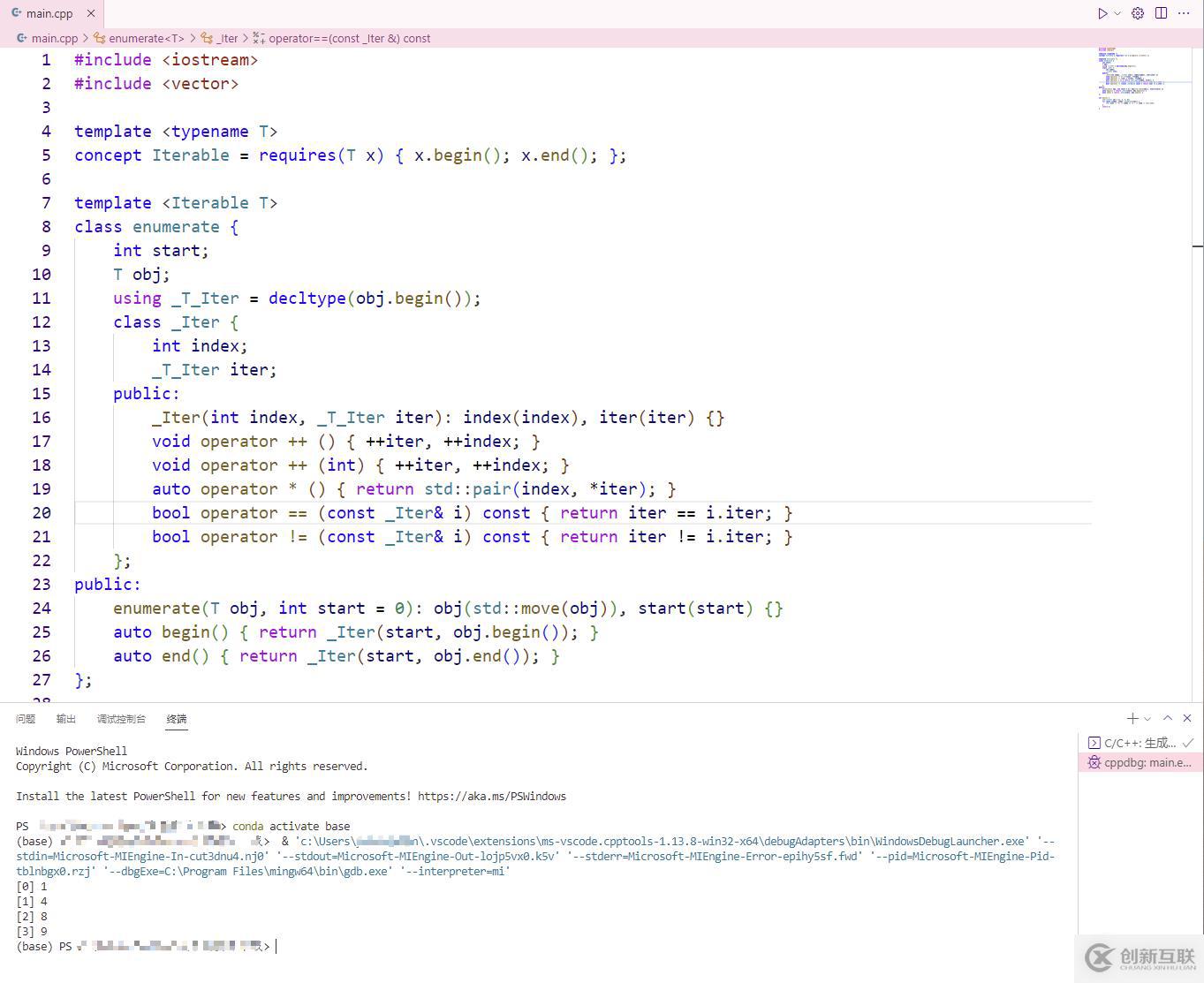The height and width of the screenshot is (983, 1204).
Task: Click 'int start;' on line 9
Action: coord(162,251)
